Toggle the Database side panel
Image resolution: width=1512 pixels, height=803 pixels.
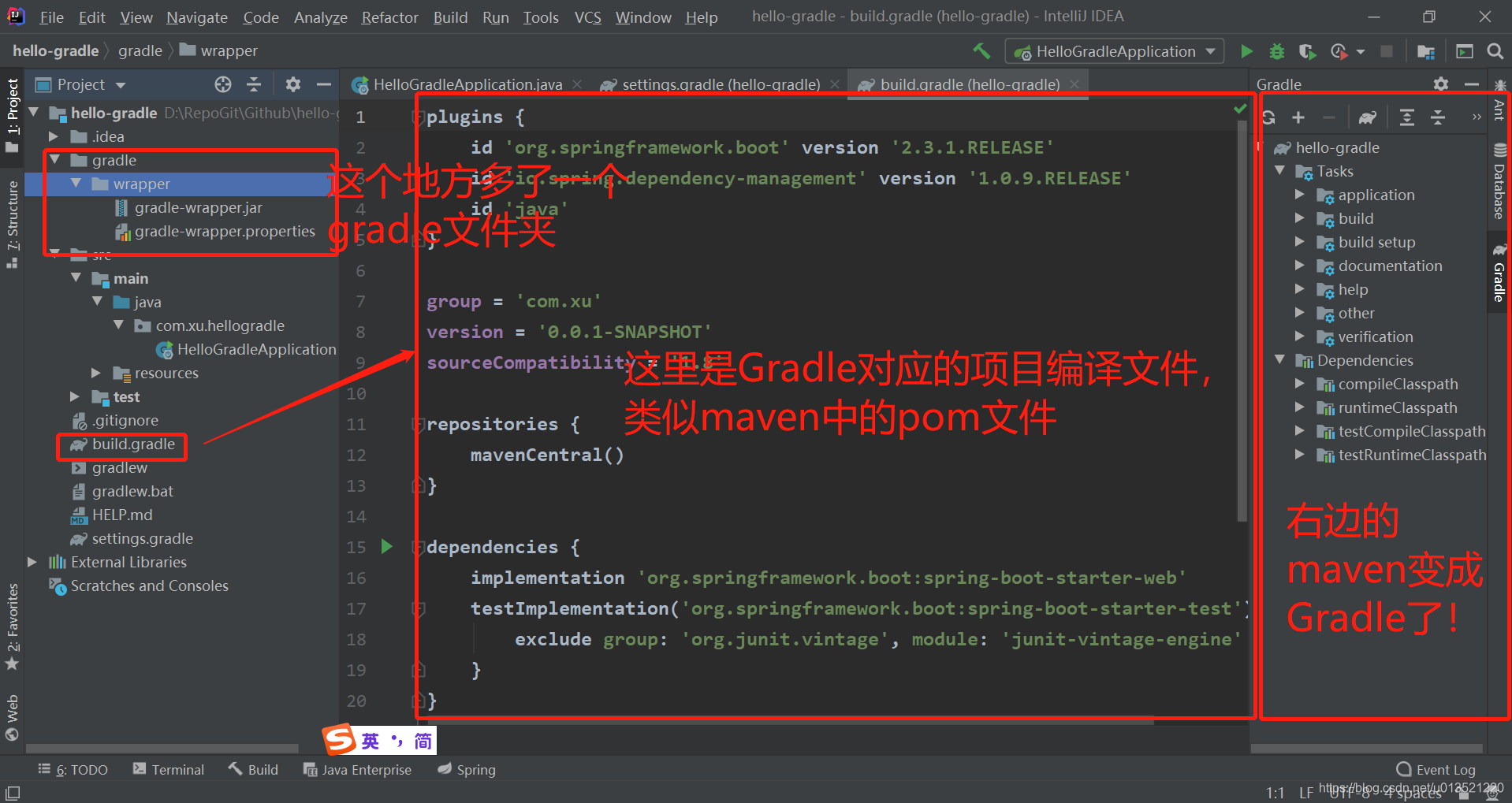[x=1499, y=181]
